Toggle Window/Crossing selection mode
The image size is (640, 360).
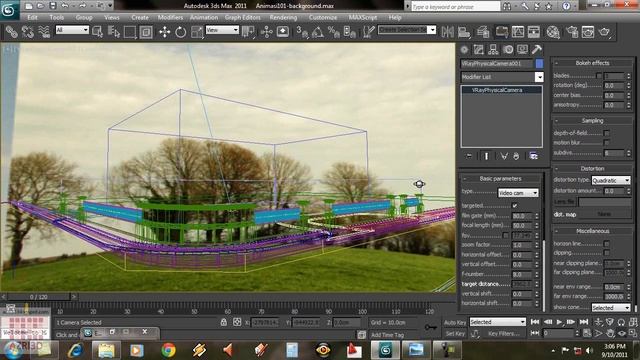click(146, 32)
